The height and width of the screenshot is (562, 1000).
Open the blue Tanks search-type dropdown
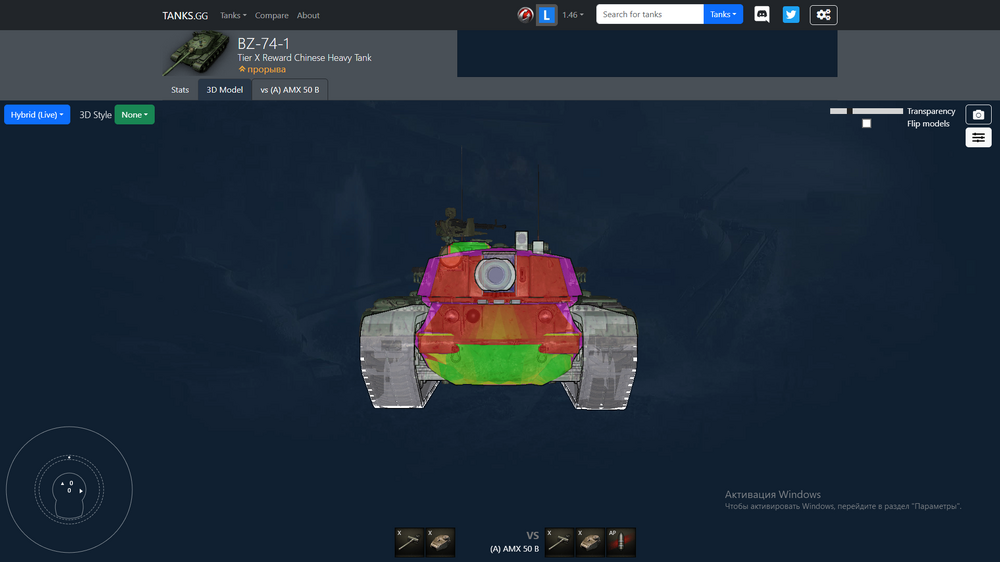(x=723, y=14)
